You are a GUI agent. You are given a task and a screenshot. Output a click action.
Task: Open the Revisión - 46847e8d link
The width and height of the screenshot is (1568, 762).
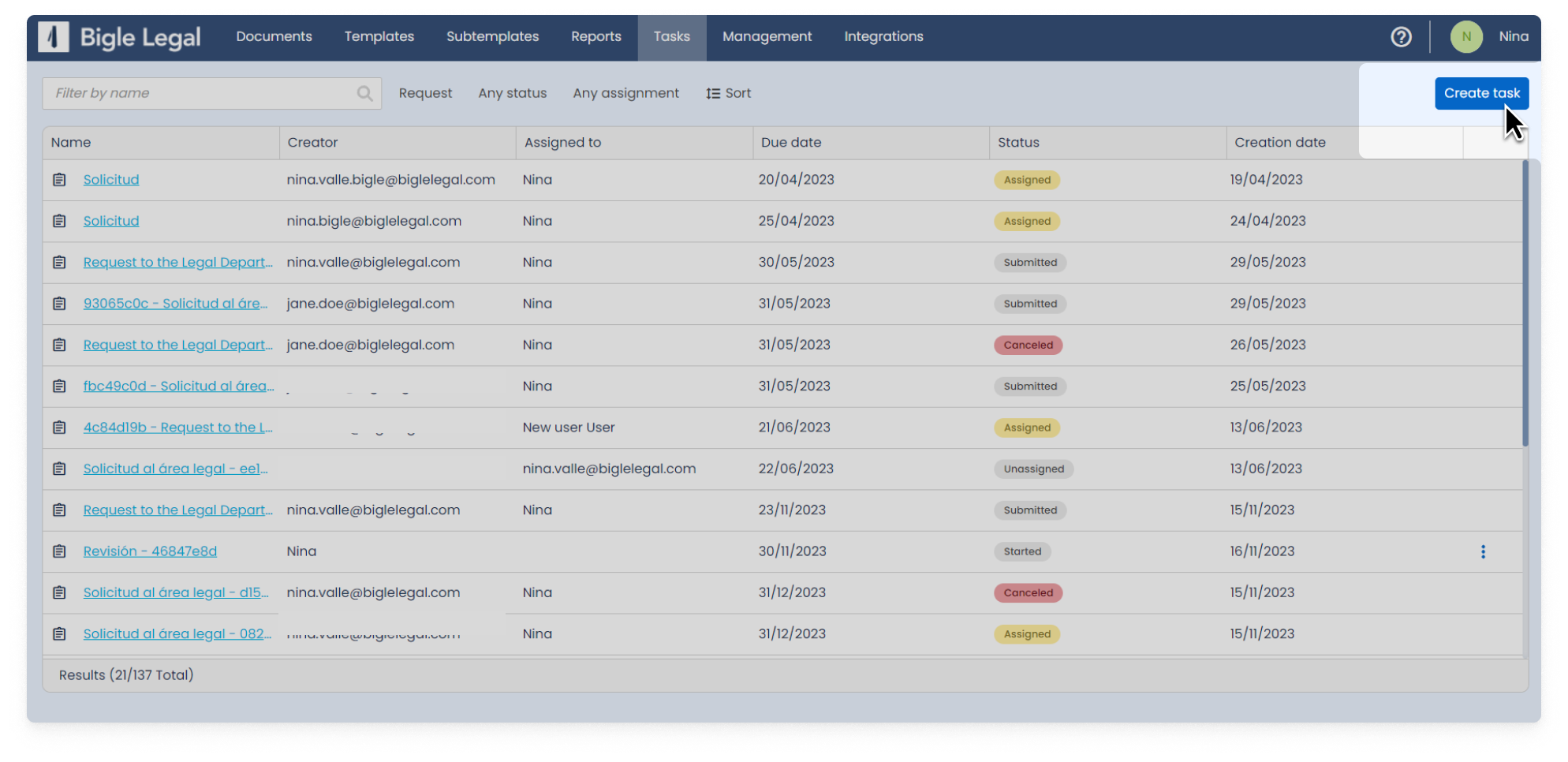[150, 551]
